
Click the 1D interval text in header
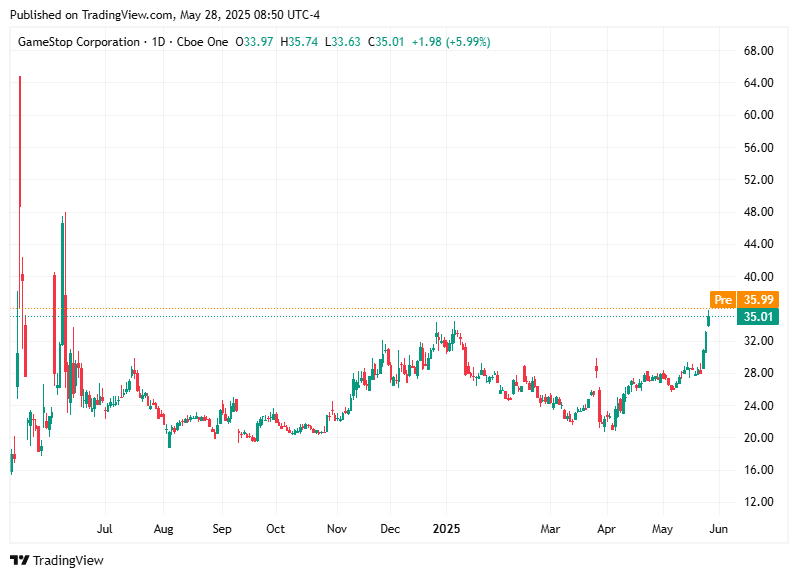point(158,42)
